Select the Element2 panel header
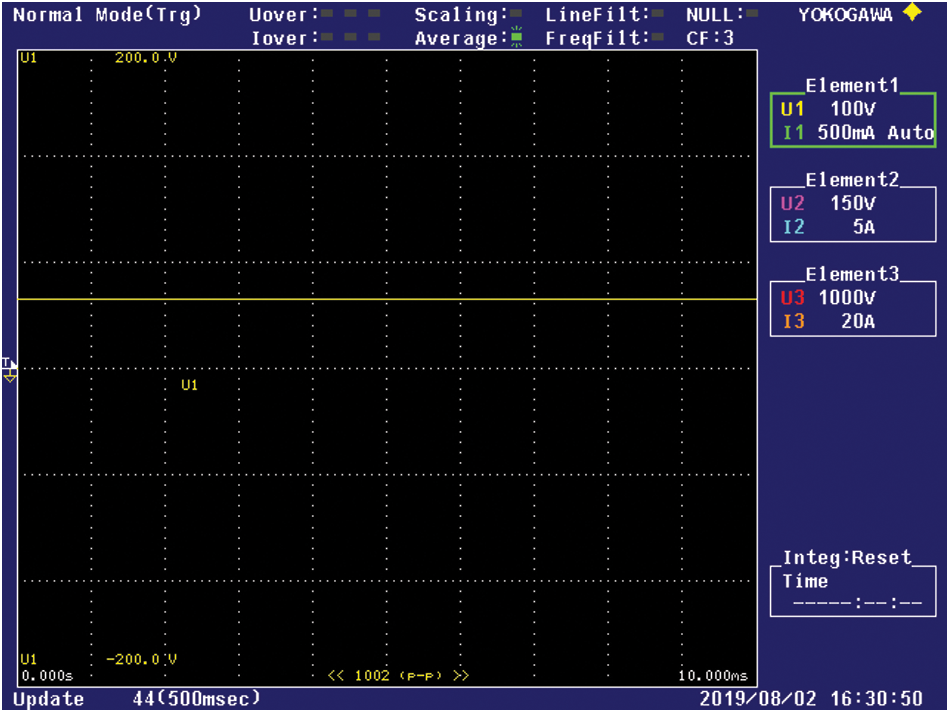950x713 pixels. (x=853, y=180)
